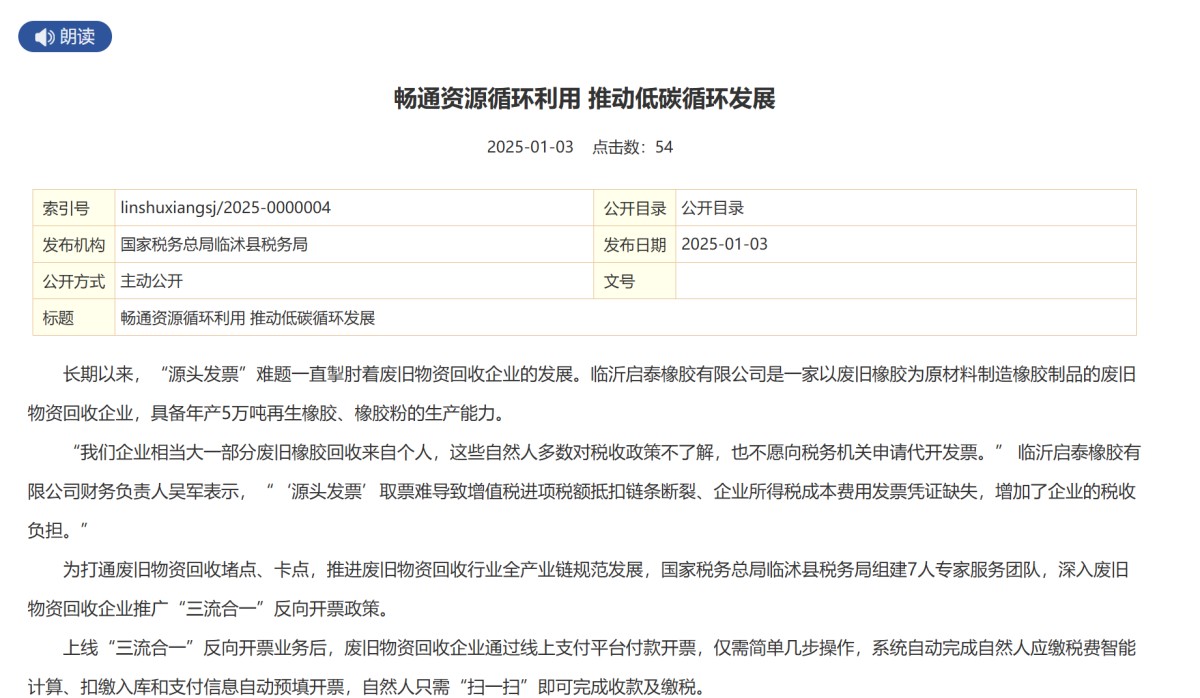Click the 朗读 read-aloud button
The width and height of the screenshot is (1200, 698).
click(65, 37)
